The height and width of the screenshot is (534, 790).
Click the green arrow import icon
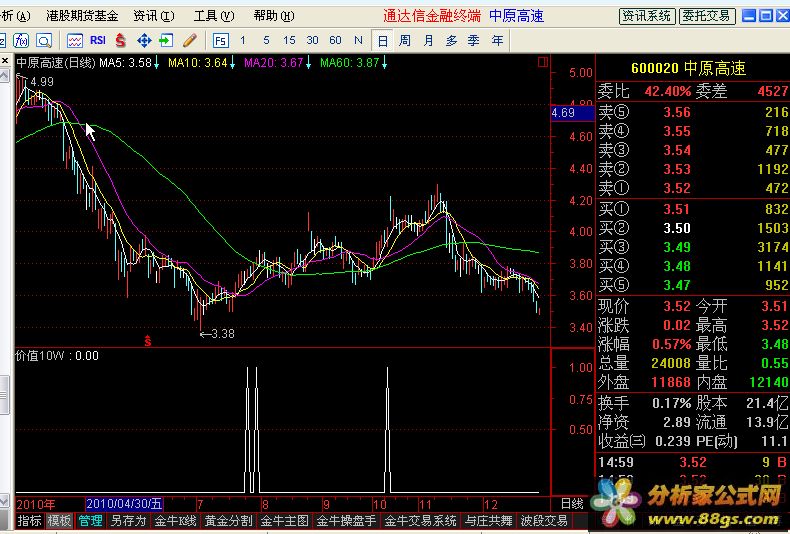click(166, 40)
